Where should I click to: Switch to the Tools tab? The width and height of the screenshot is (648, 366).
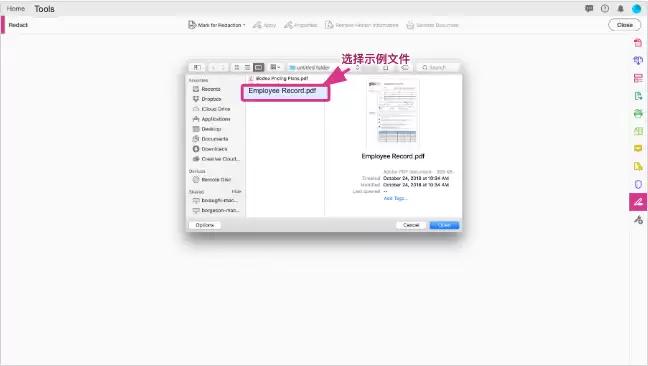44,9
